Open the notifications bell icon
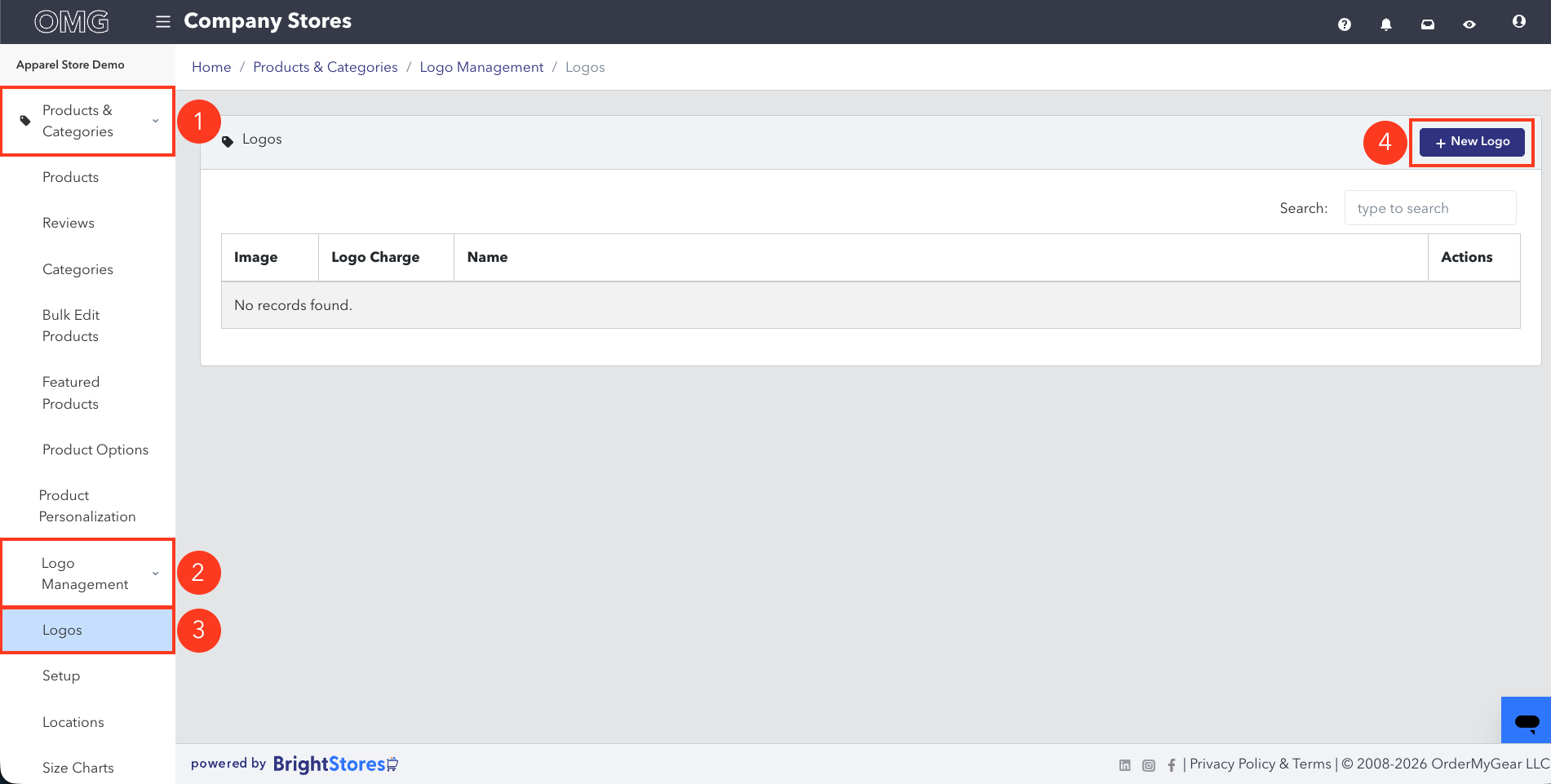This screenshot has height=784, width=1551. coord(1386,24)
